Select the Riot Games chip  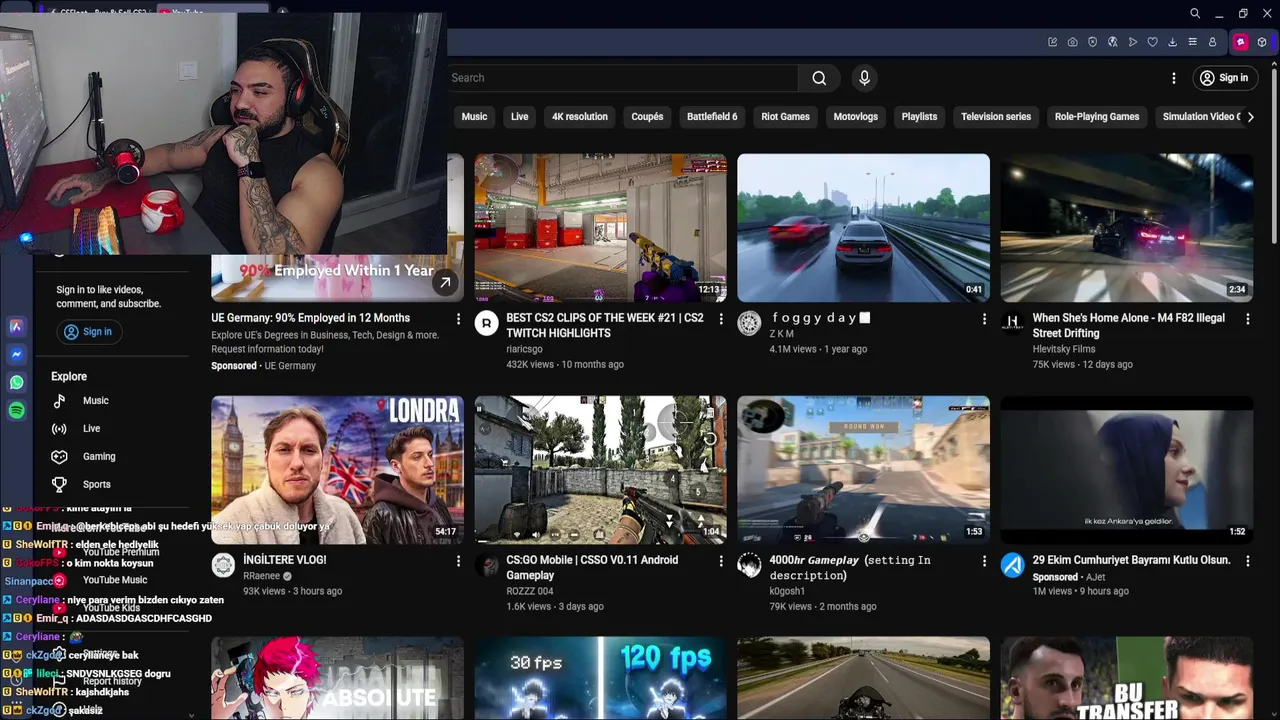coord(785,117)
